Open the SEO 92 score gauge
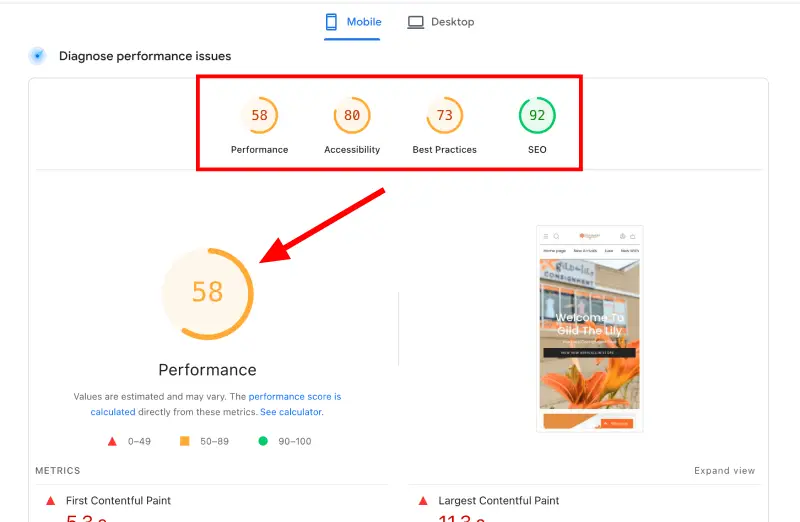Screen dimensions: 800x522 [537, 116]
